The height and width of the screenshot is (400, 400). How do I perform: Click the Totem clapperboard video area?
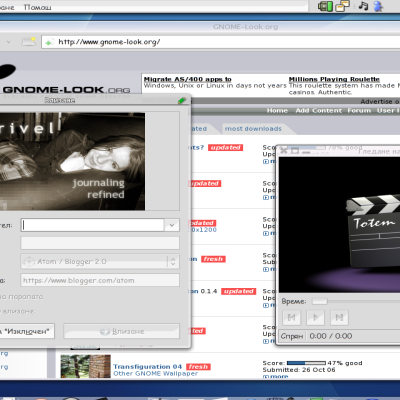(x=339, y=225)
